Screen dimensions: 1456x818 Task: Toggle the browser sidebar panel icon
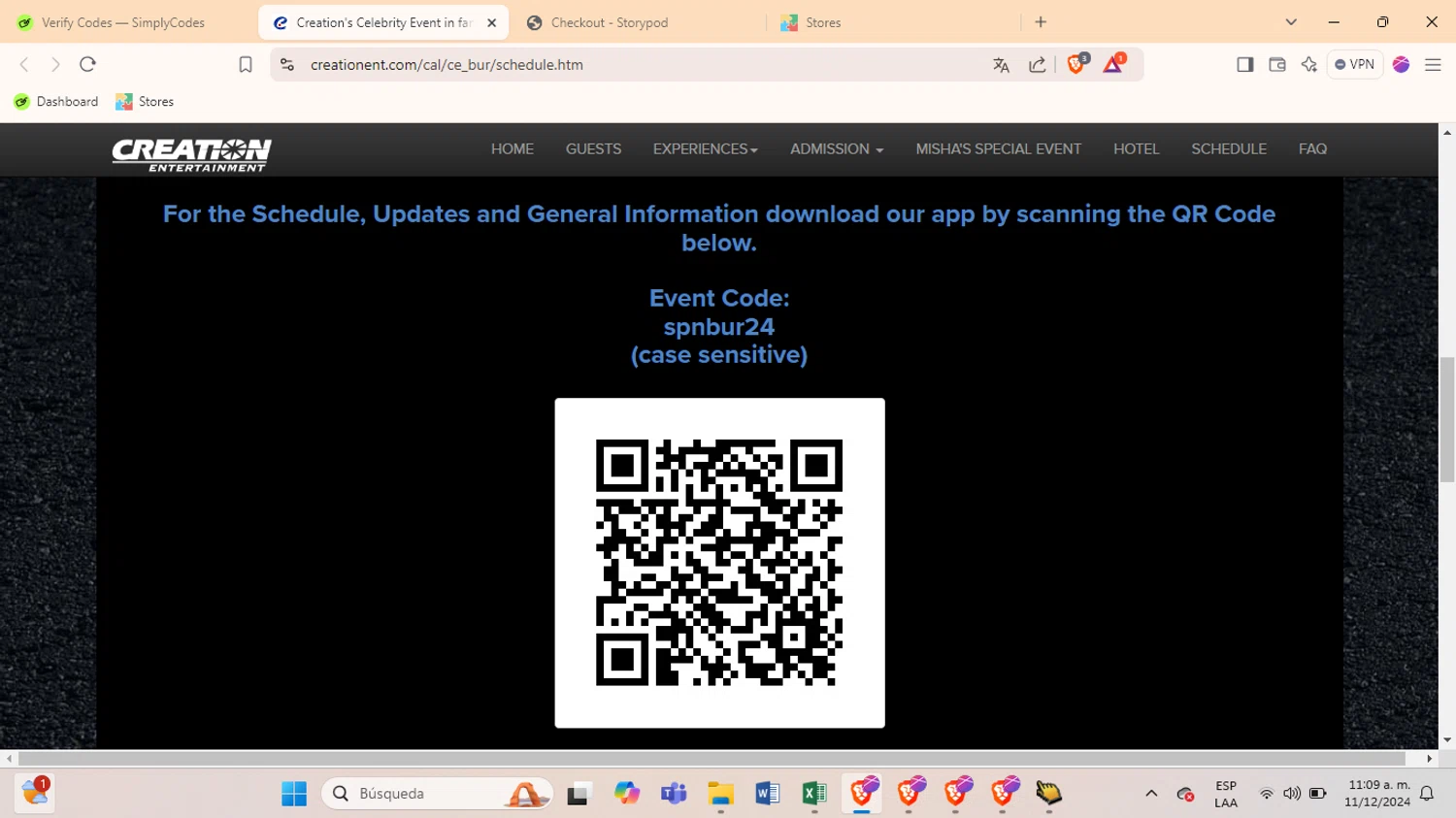pyautogui.click(x=1244, y=64)
